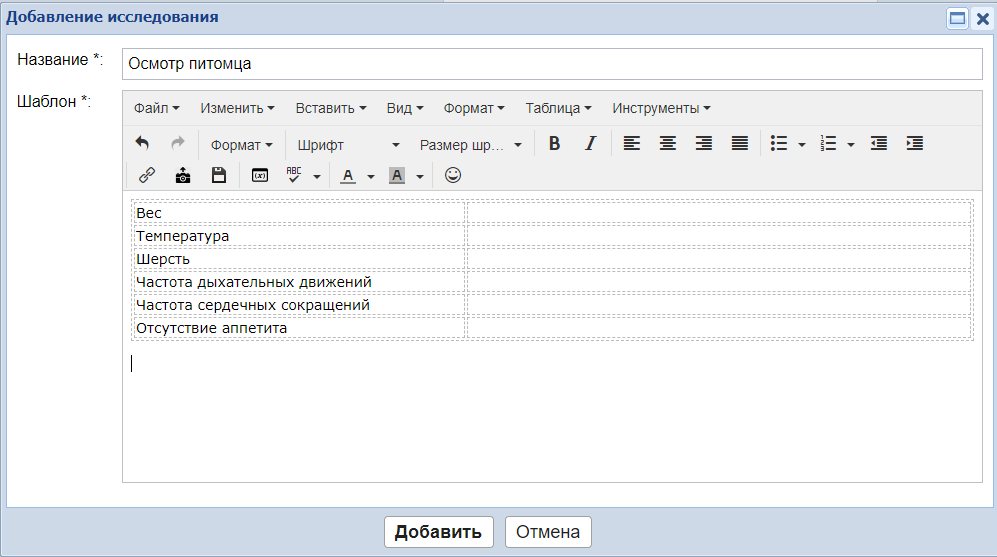This screenshot has width=997, height=557.
Task: Open the Таблица menu
Action: click(558, 108)
